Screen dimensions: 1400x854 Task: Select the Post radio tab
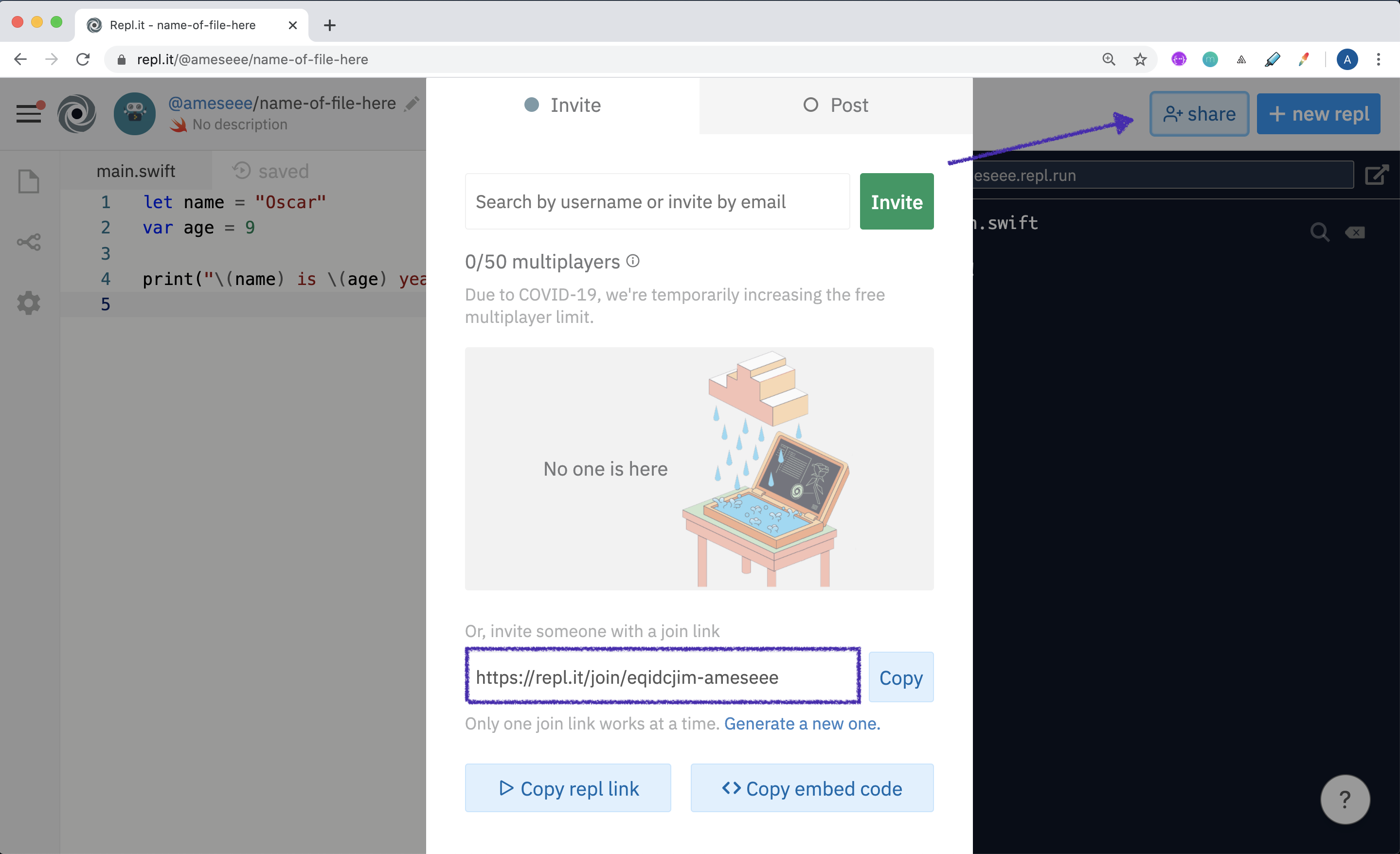pos(836,105)
